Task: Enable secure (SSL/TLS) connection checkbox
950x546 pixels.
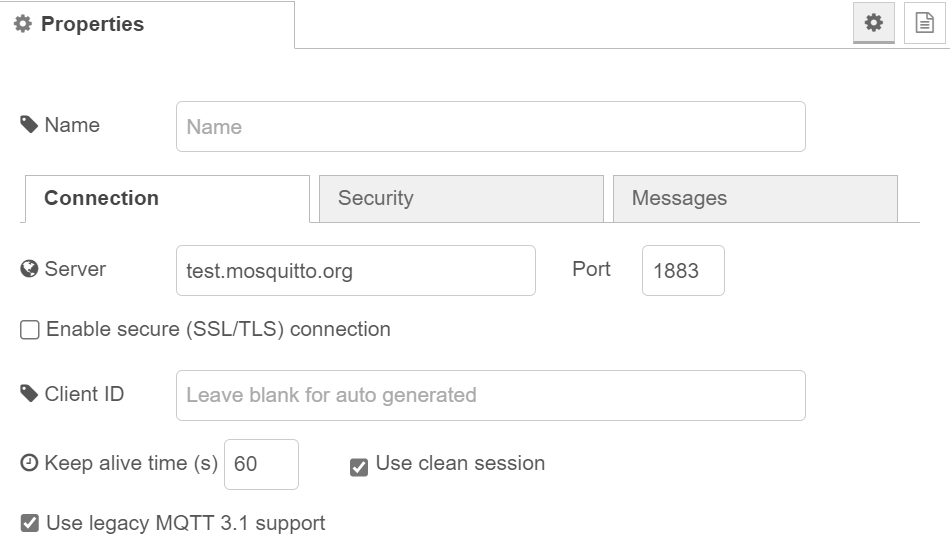Action: (30, 330)
